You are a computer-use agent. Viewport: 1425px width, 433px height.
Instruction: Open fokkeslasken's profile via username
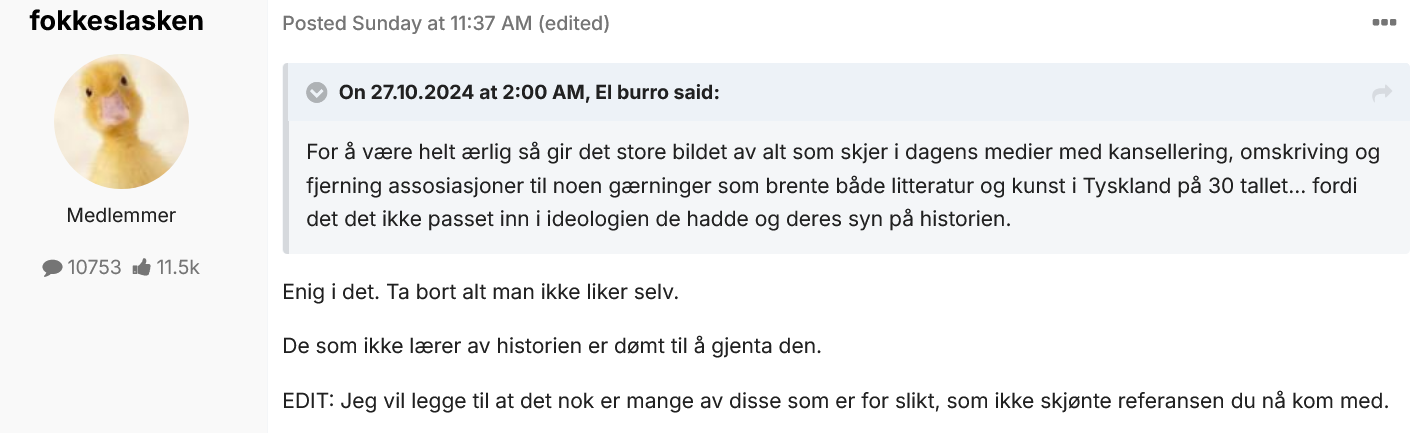[x=117, y=19]
